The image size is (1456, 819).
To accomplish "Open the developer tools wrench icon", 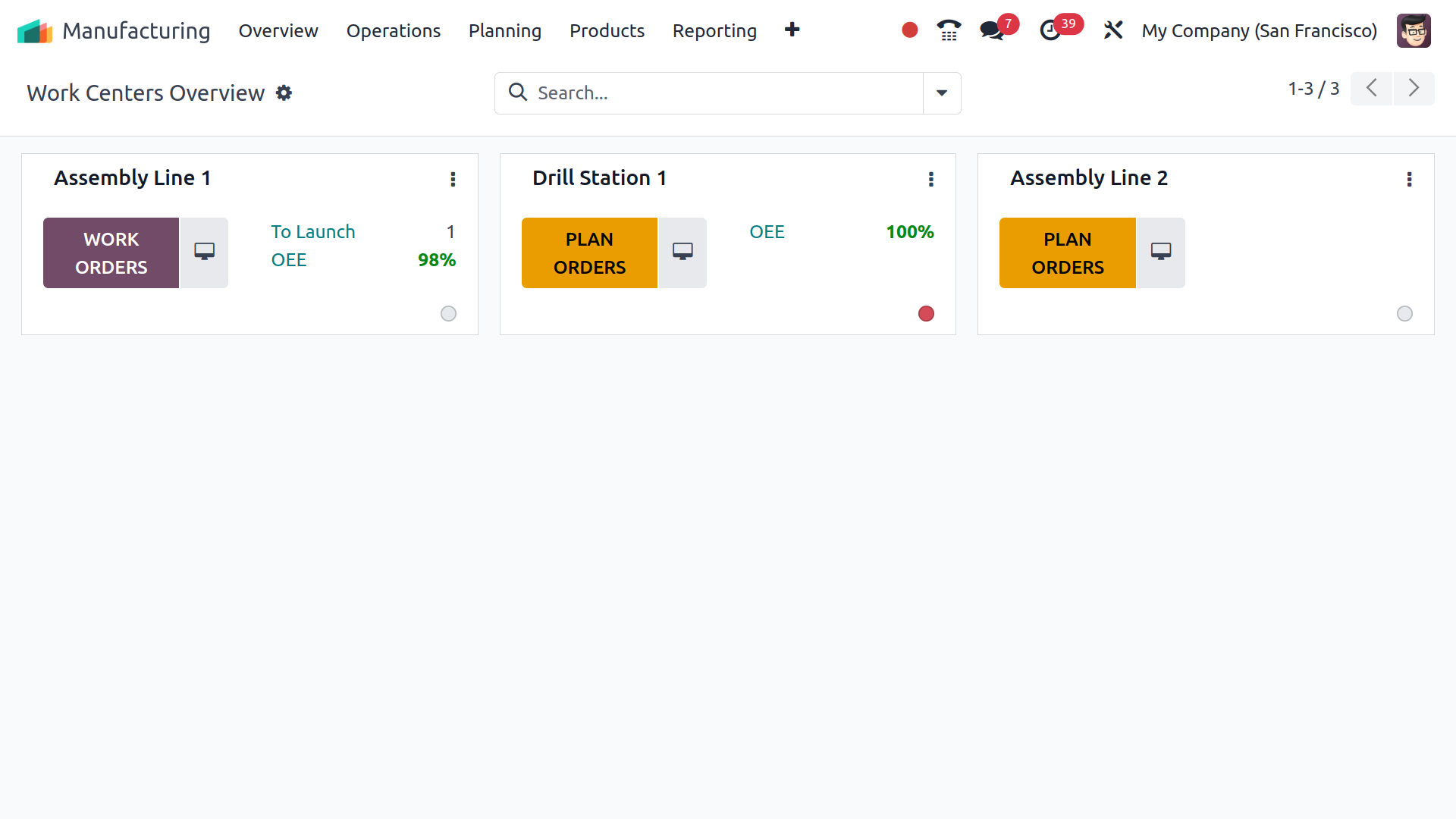I will (1112, 30).
